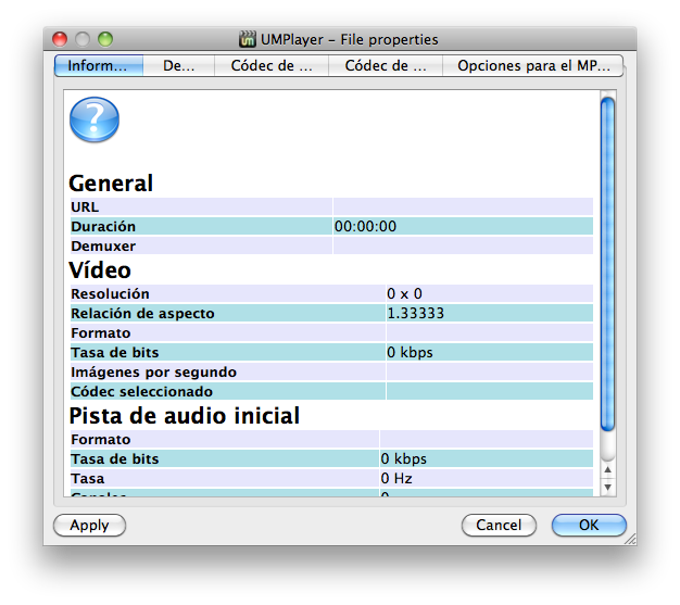
Task: Open the De... tab
Action: point(179,66)
